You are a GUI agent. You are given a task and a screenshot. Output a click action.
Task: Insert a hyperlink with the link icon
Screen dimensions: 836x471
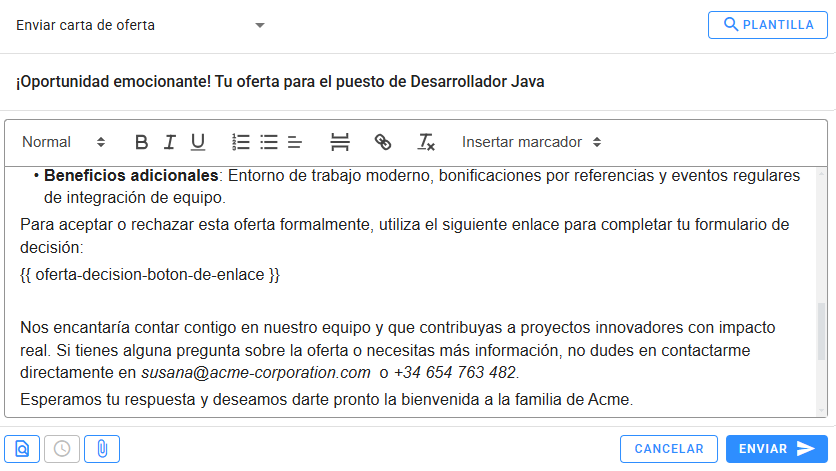(383, 142)
